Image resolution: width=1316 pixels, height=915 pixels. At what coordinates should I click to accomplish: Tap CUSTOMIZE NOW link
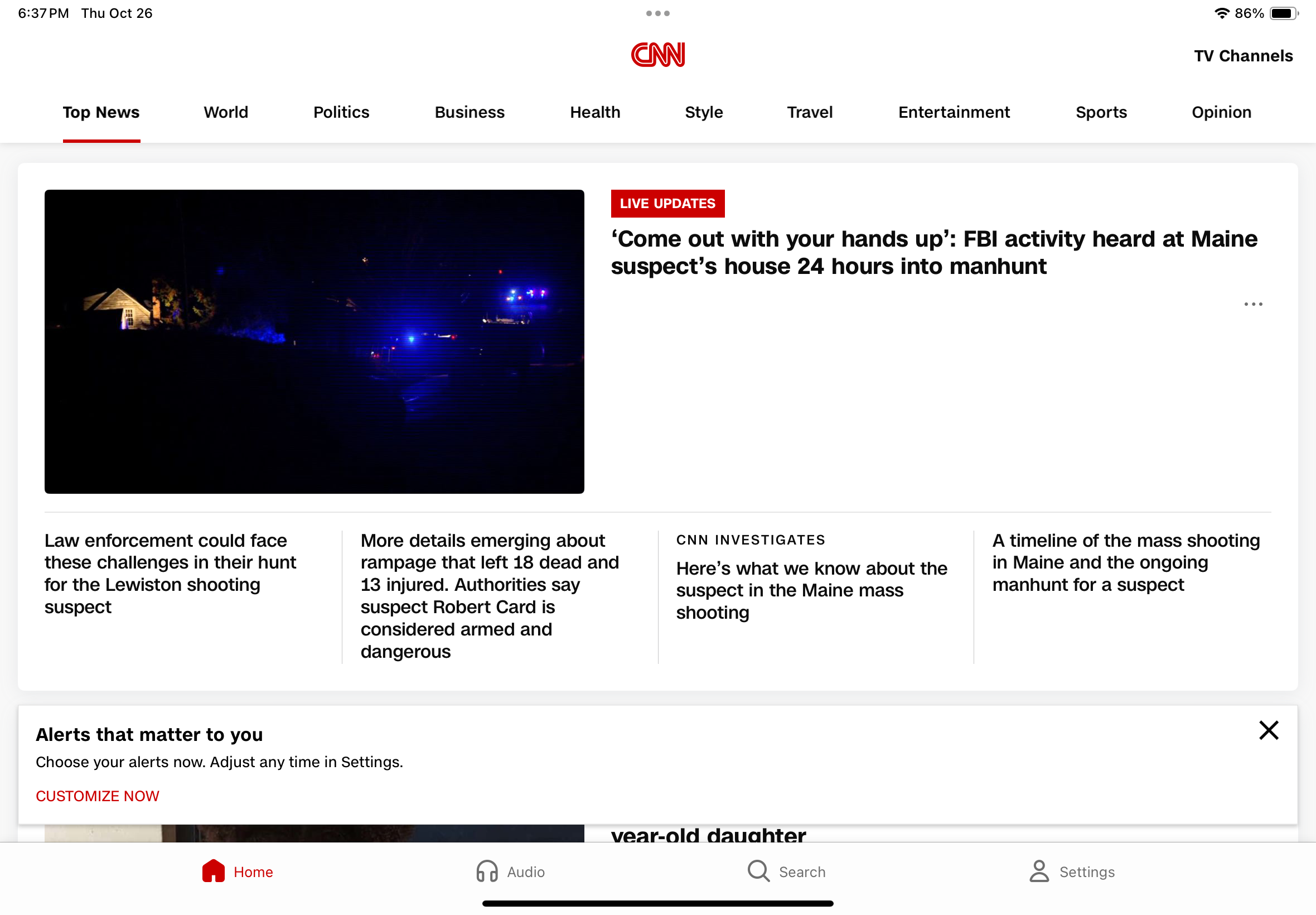98,796
